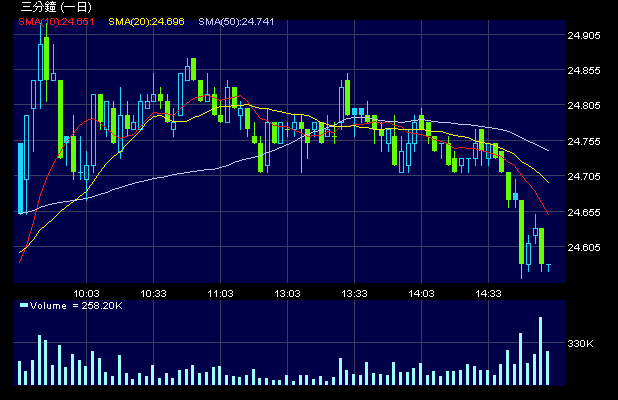Image resolution: width=618 pixels, height=400 pixels.
Task: Click the Volume = 258.20K label
Action: tap(76, 306)
